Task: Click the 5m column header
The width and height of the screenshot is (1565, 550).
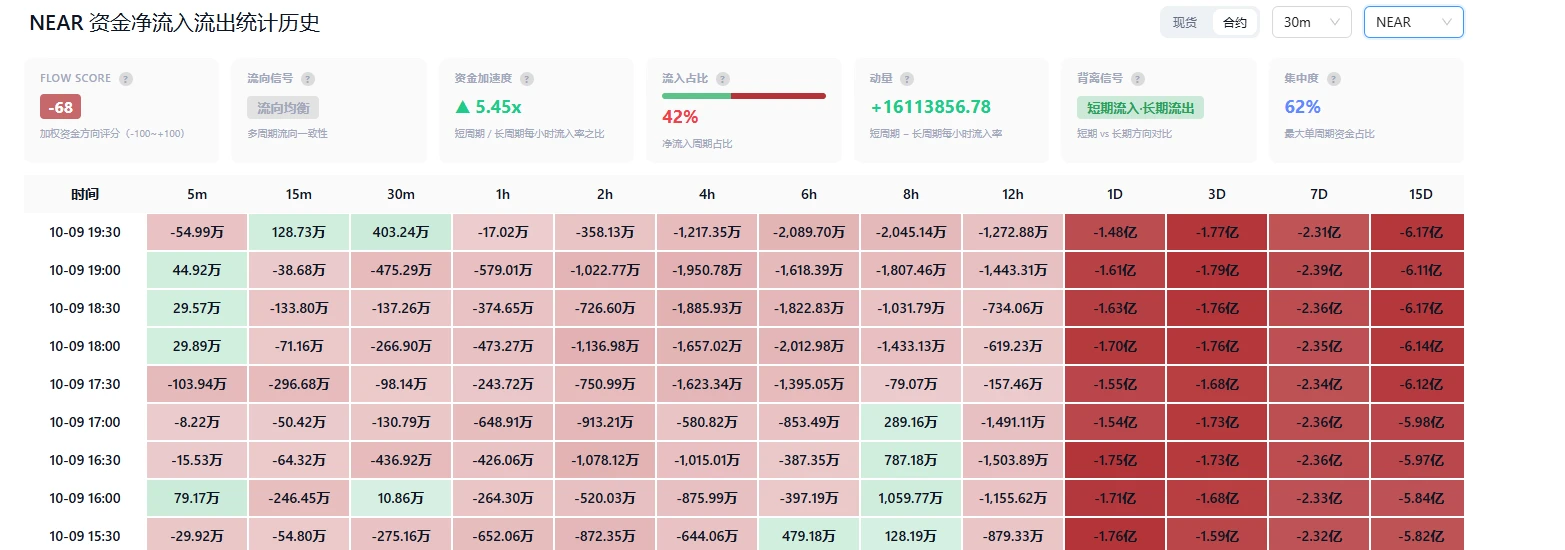Action: pos(197,194)
